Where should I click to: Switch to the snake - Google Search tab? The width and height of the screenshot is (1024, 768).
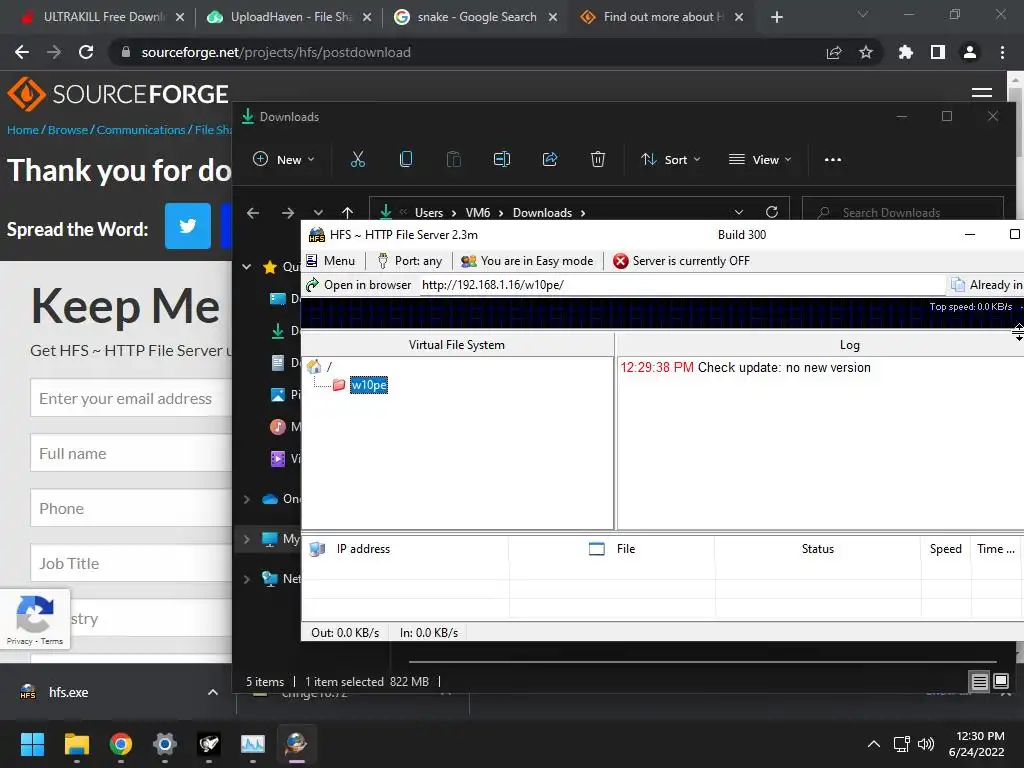(475, 17)
